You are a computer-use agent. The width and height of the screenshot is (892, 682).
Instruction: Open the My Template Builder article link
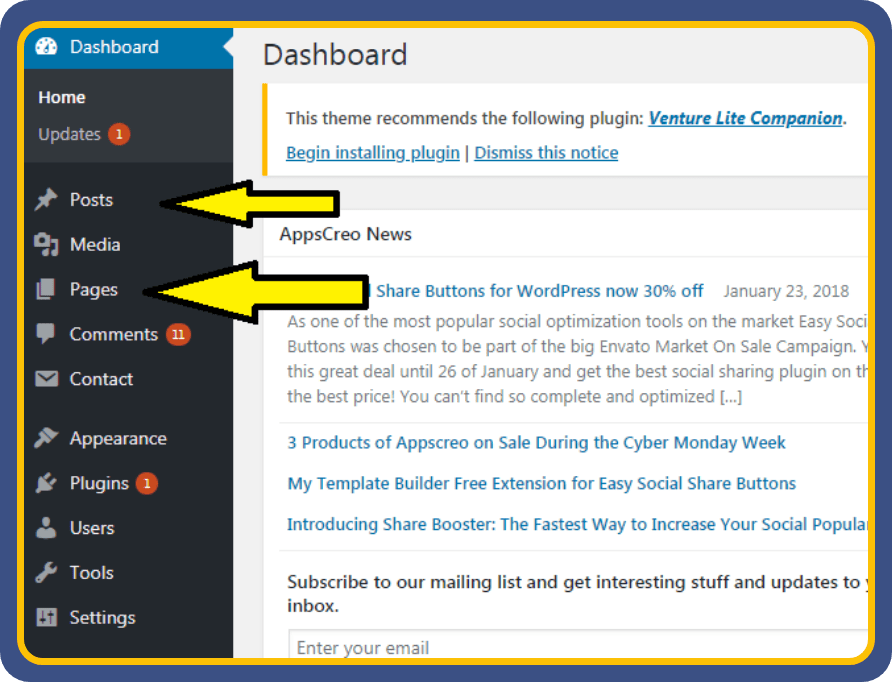point(541,483)
